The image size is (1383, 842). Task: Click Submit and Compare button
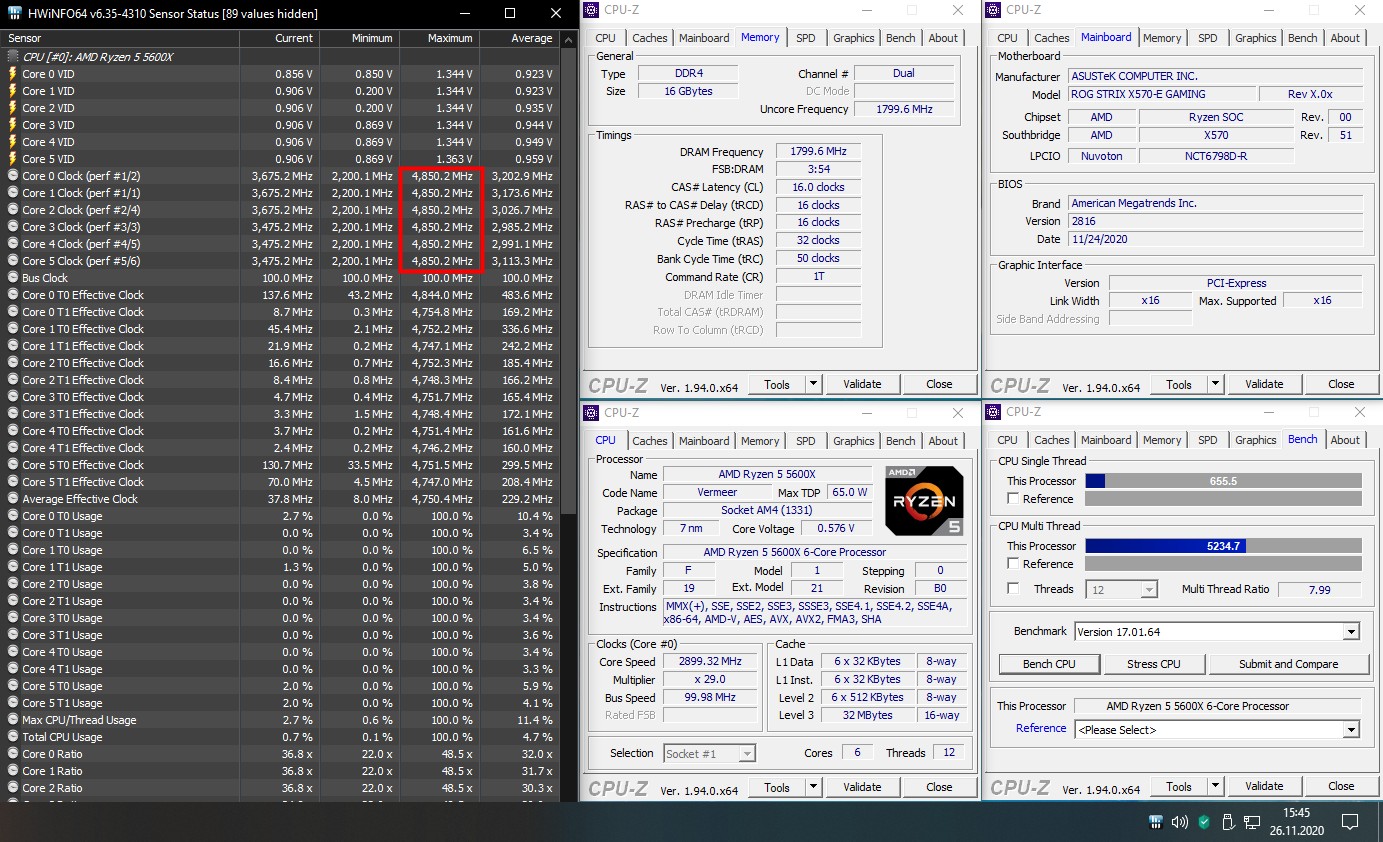pos(1288,664)
